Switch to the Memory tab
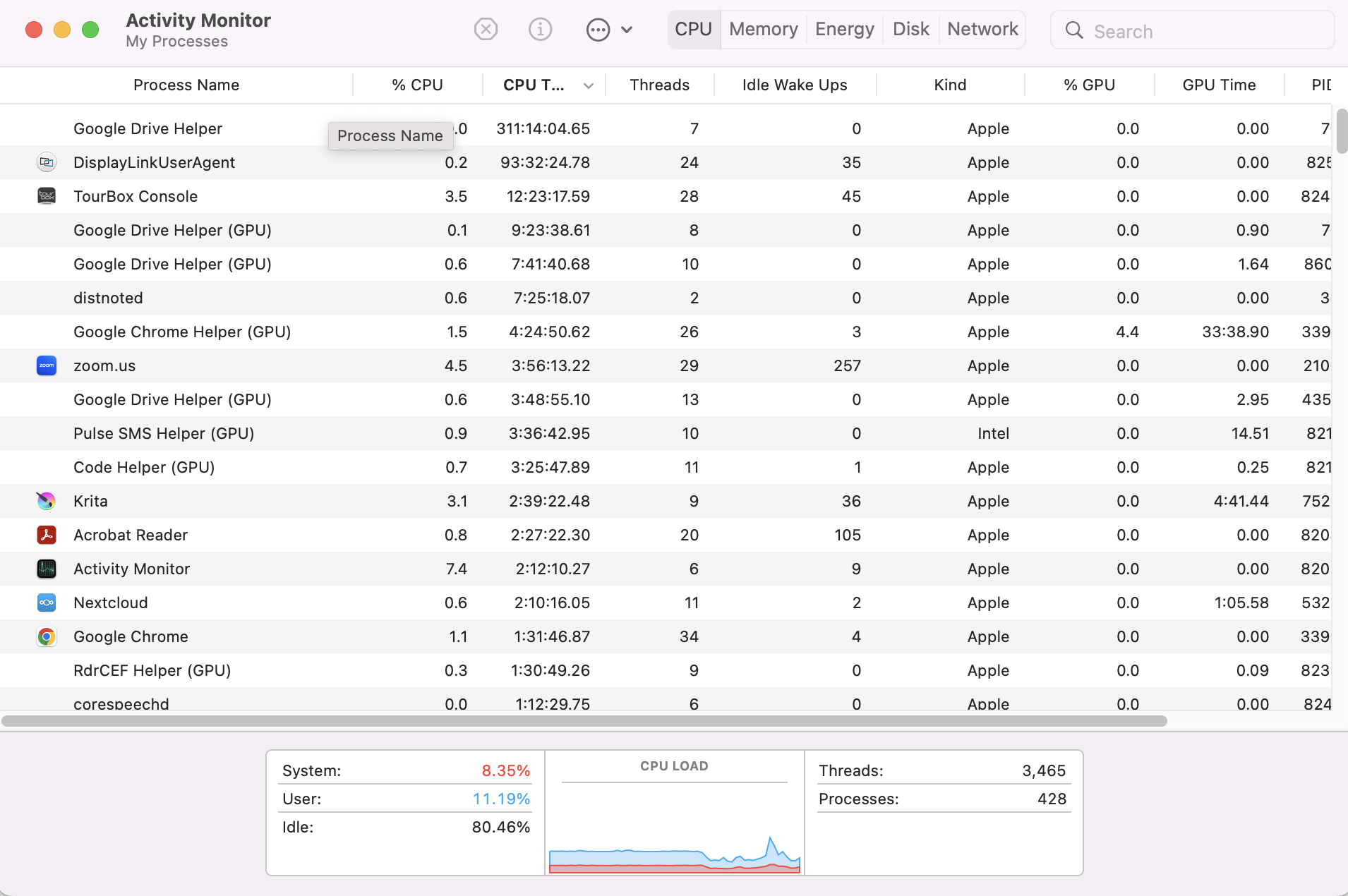This screenshot has width=1348, height=896. [x=764, y=30]
